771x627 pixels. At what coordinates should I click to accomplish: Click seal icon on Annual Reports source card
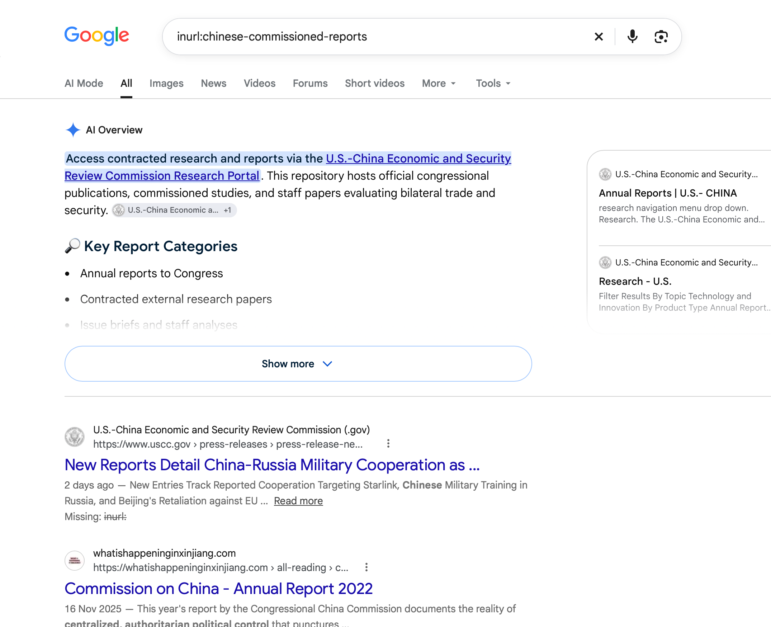pyautogui.click(x=605, y=174)
